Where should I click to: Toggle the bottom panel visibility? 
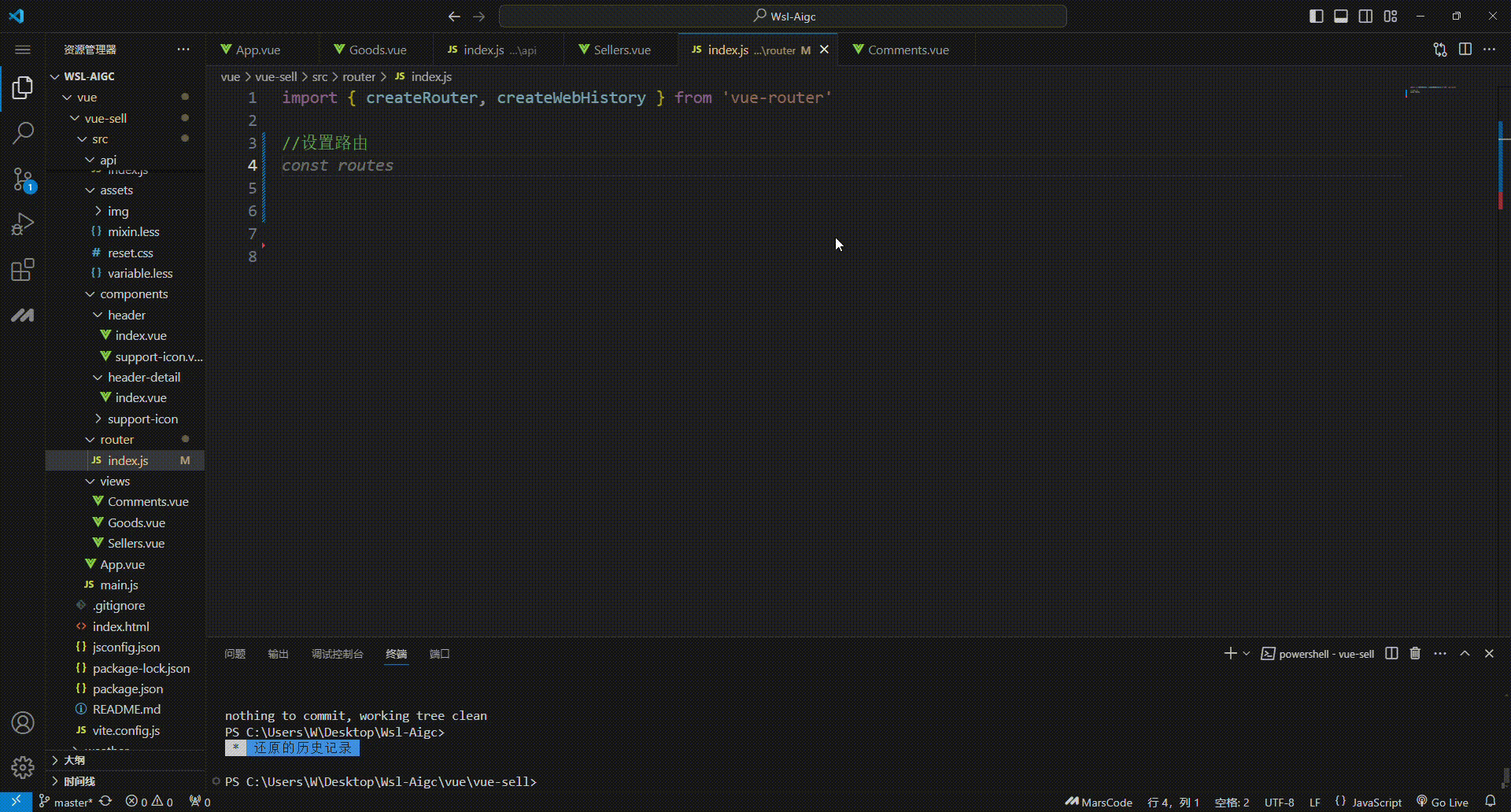[x=1341, y=16]
